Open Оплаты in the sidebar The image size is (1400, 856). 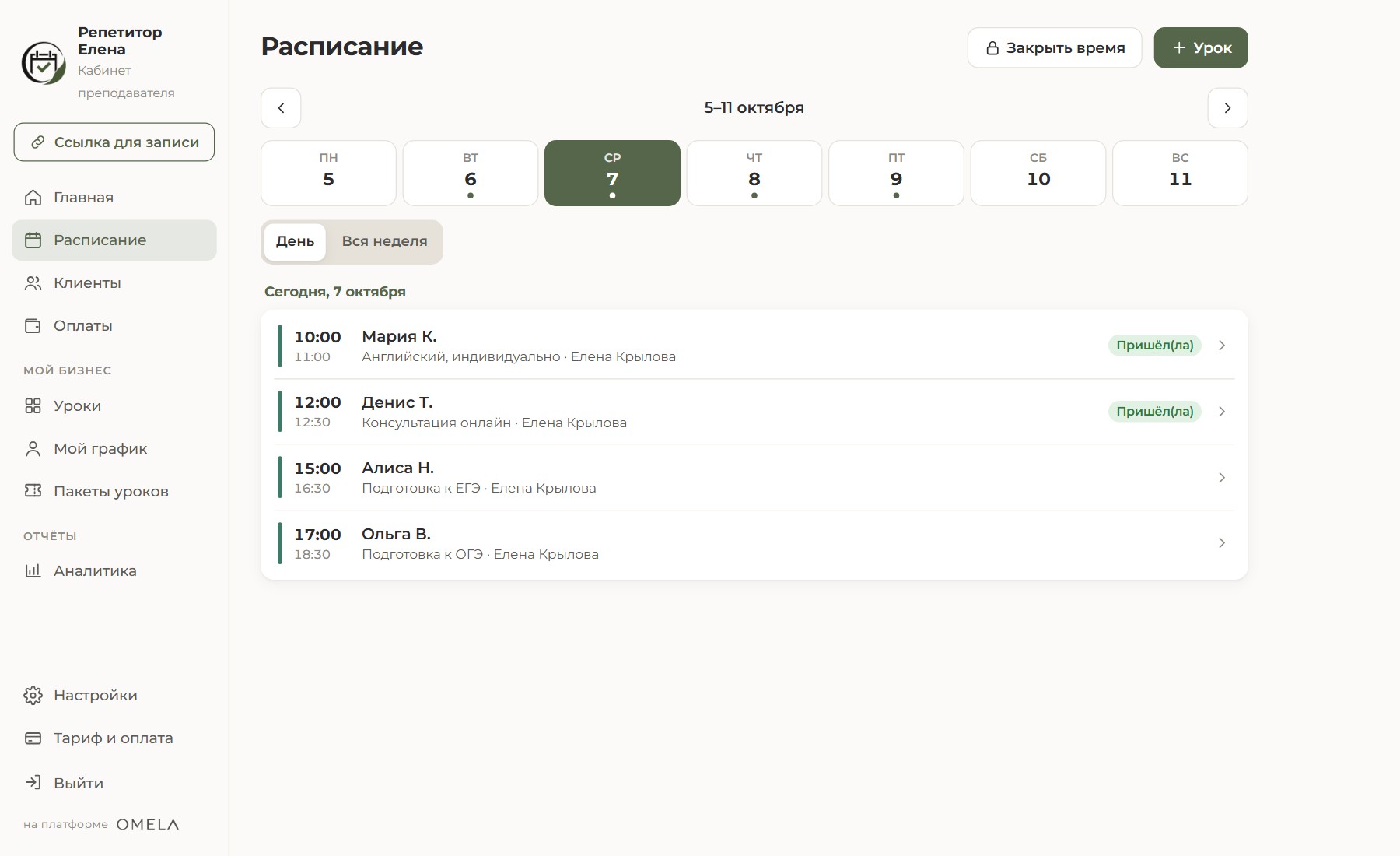pyautogui.click(x=114, y=326)
